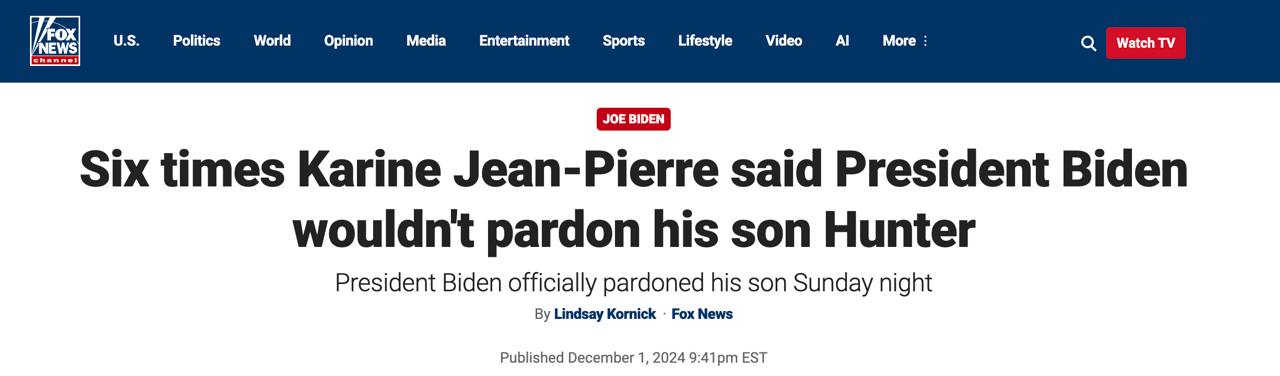
Task: Visit the Opinion section
Action: point(348,41)
